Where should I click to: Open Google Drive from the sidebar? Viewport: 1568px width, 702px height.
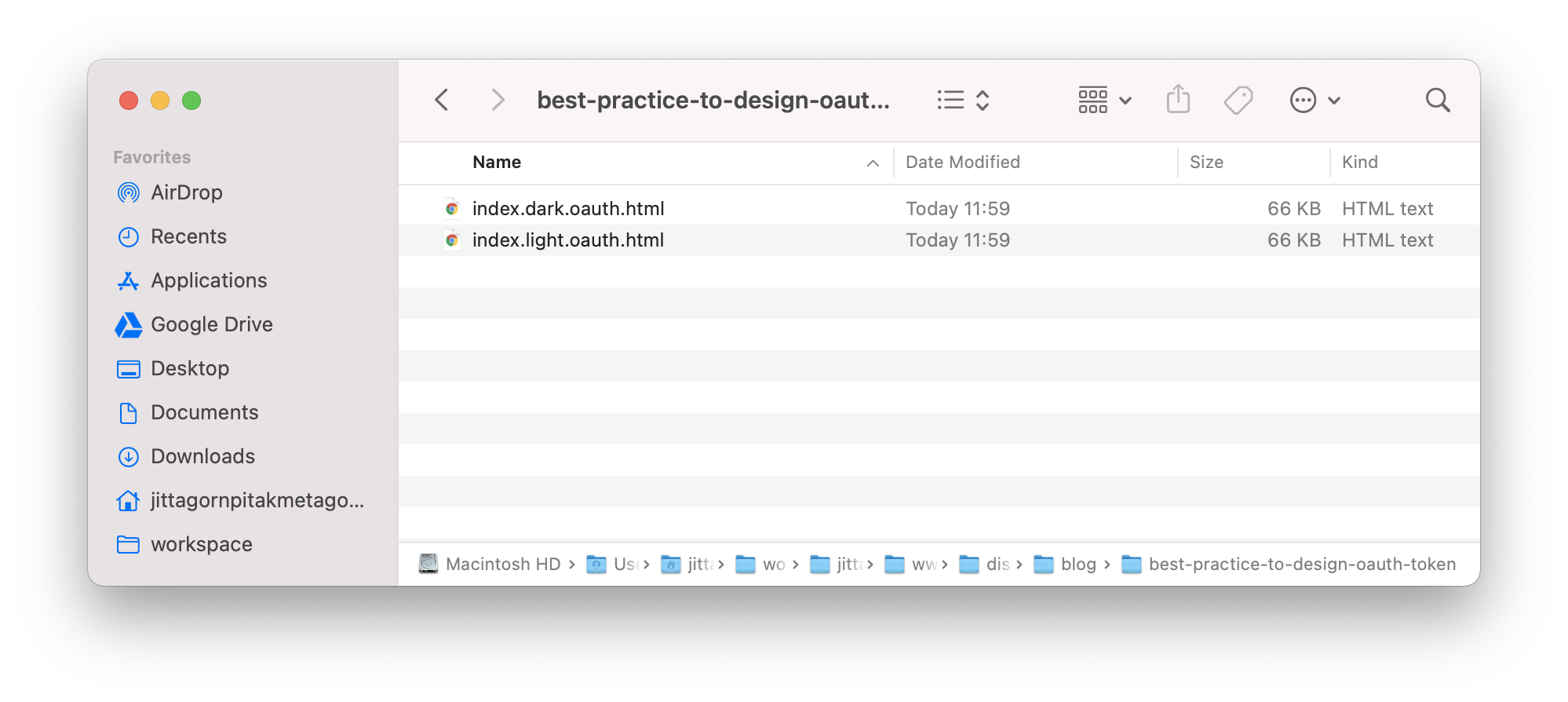tap(211, 324)
